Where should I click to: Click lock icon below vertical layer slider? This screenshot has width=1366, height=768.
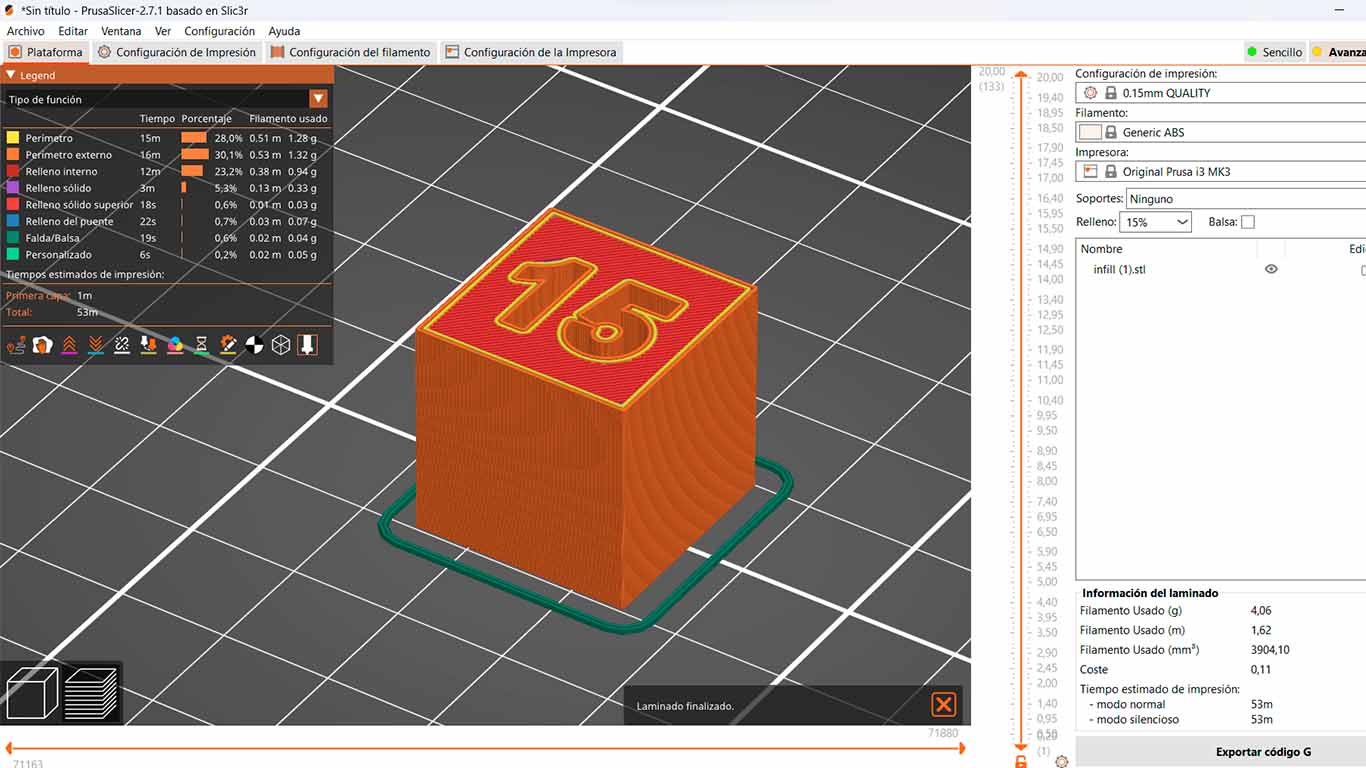[x=1021, y=762]
